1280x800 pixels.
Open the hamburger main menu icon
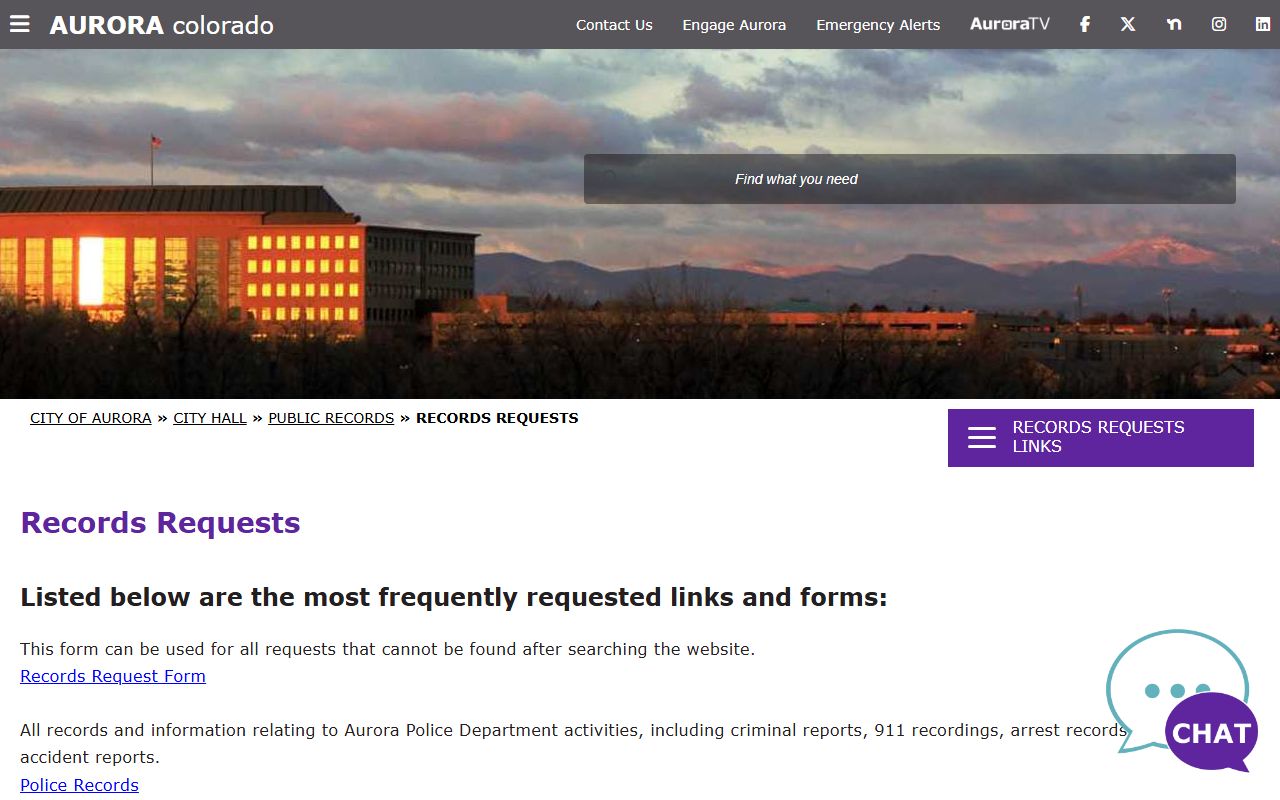pyautogui.click(x=20, y=24)
